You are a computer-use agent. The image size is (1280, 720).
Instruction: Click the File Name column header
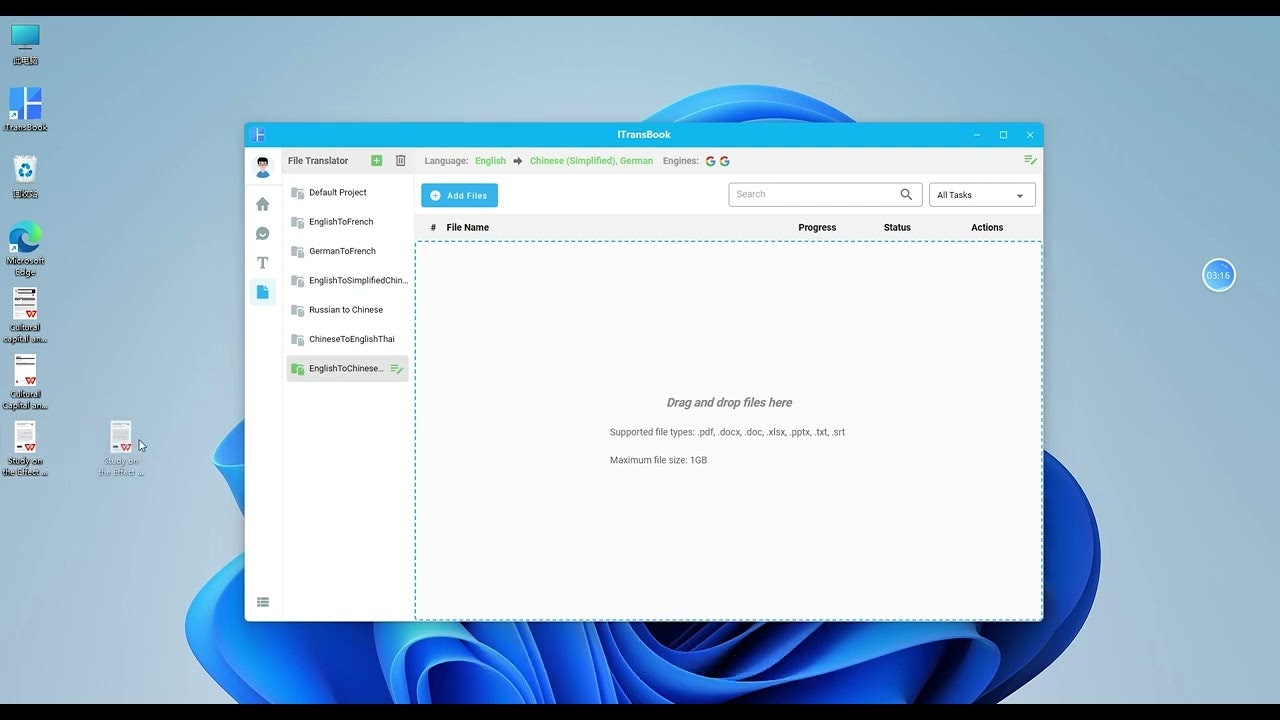click(467, 228)
